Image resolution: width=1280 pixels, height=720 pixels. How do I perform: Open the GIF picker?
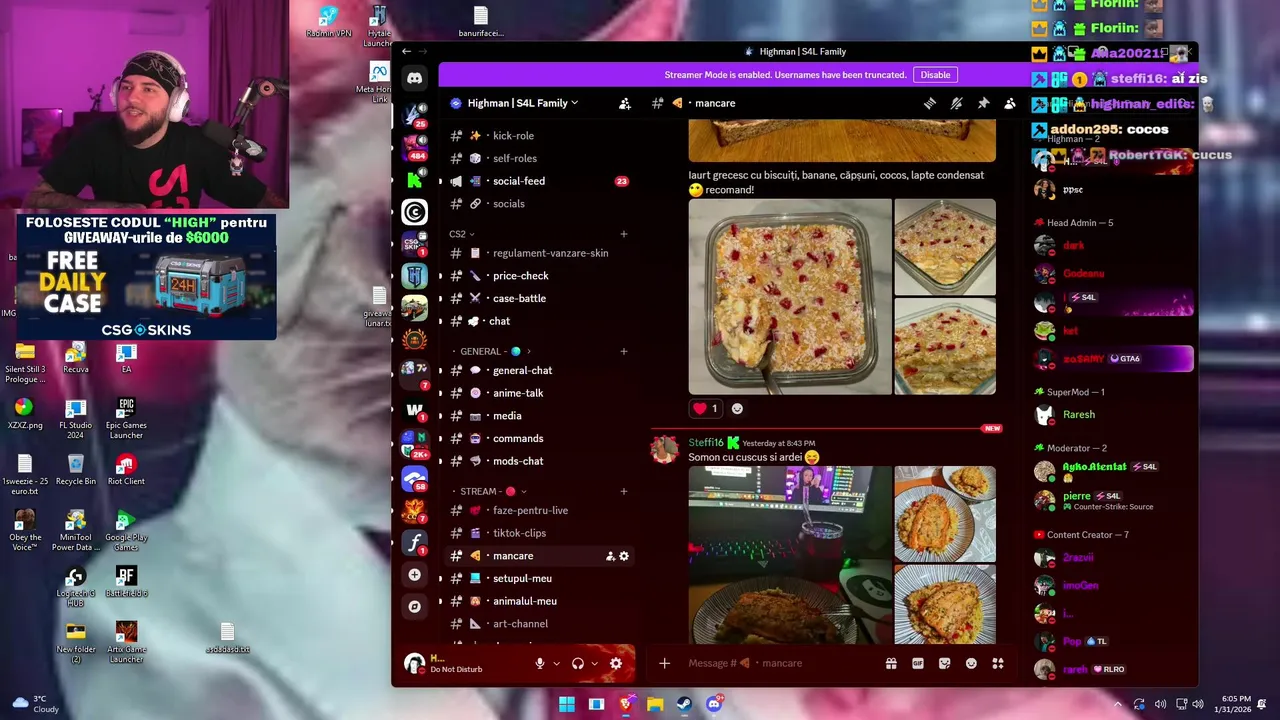coord(918,663)
